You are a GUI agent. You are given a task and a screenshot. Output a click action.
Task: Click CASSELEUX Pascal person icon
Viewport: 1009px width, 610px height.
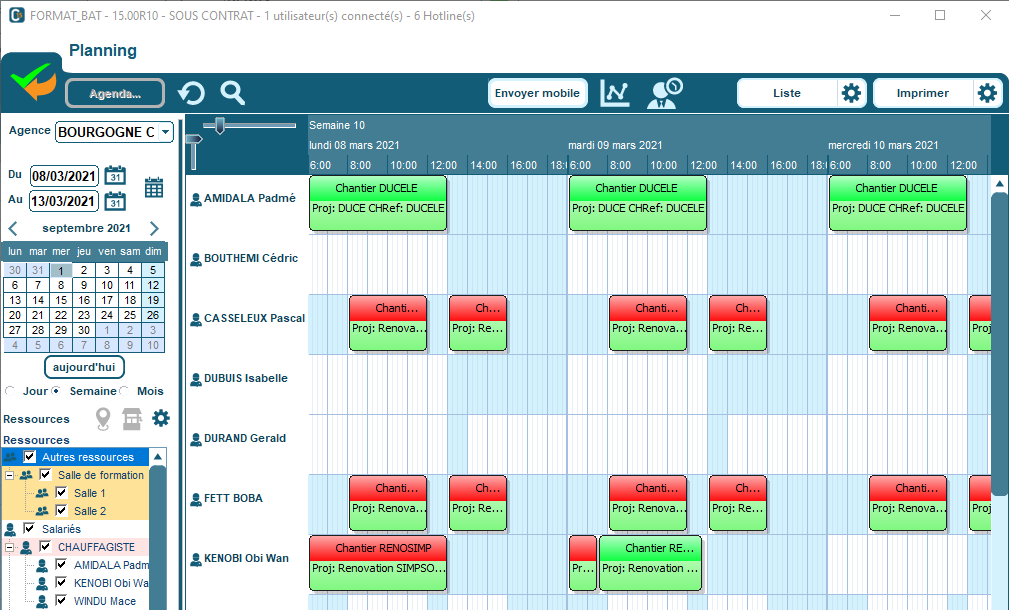point(196,319)
